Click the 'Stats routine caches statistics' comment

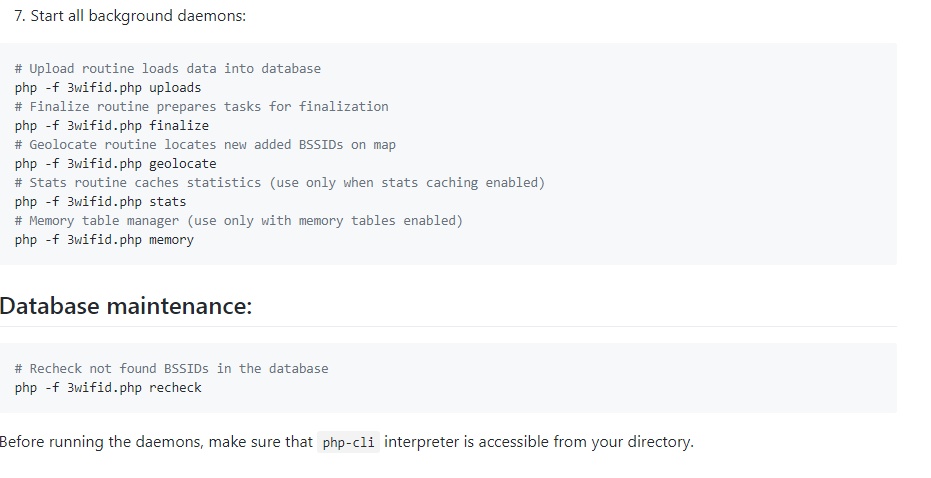[140, 182]
